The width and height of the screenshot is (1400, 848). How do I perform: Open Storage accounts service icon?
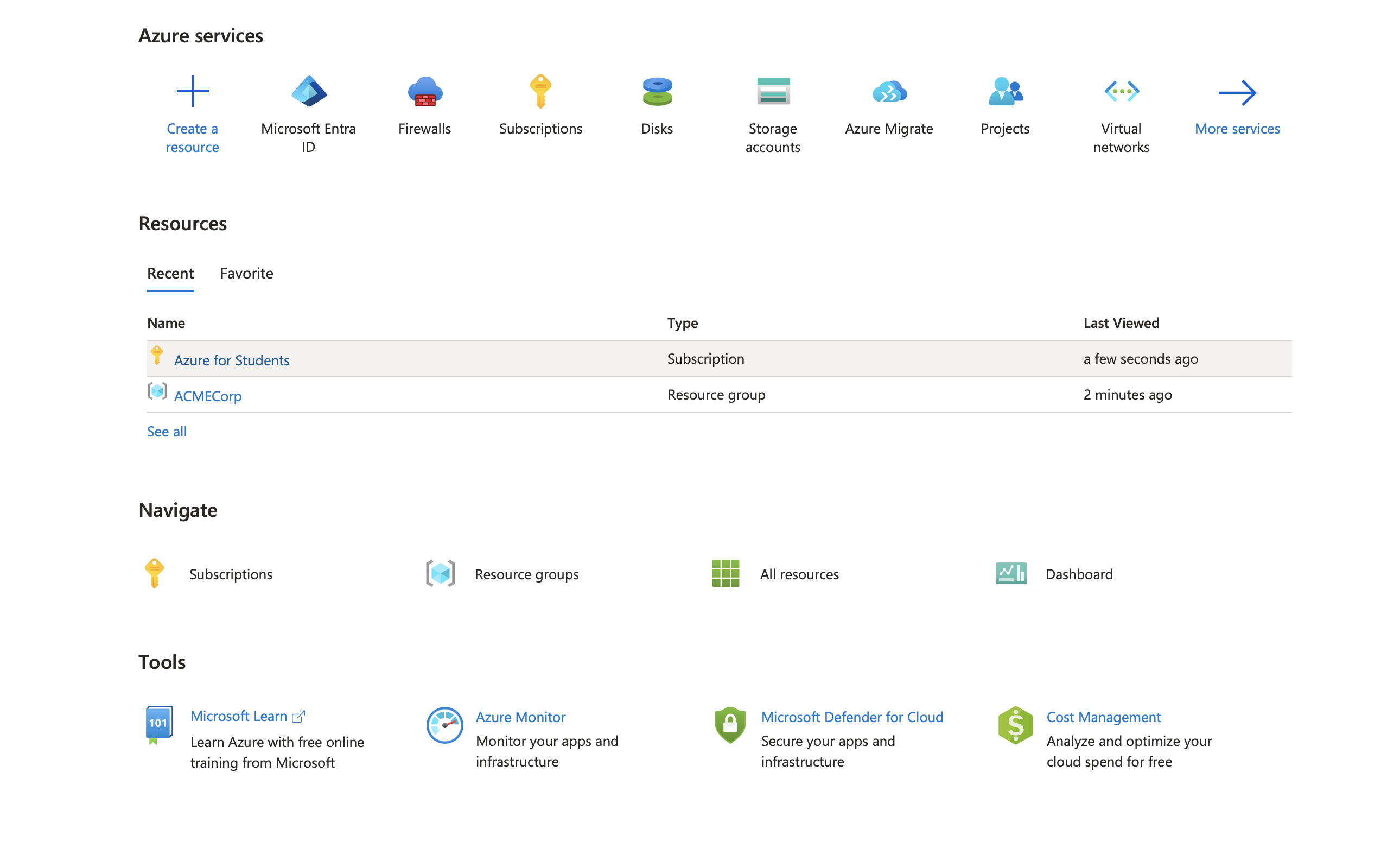(773, 92)
